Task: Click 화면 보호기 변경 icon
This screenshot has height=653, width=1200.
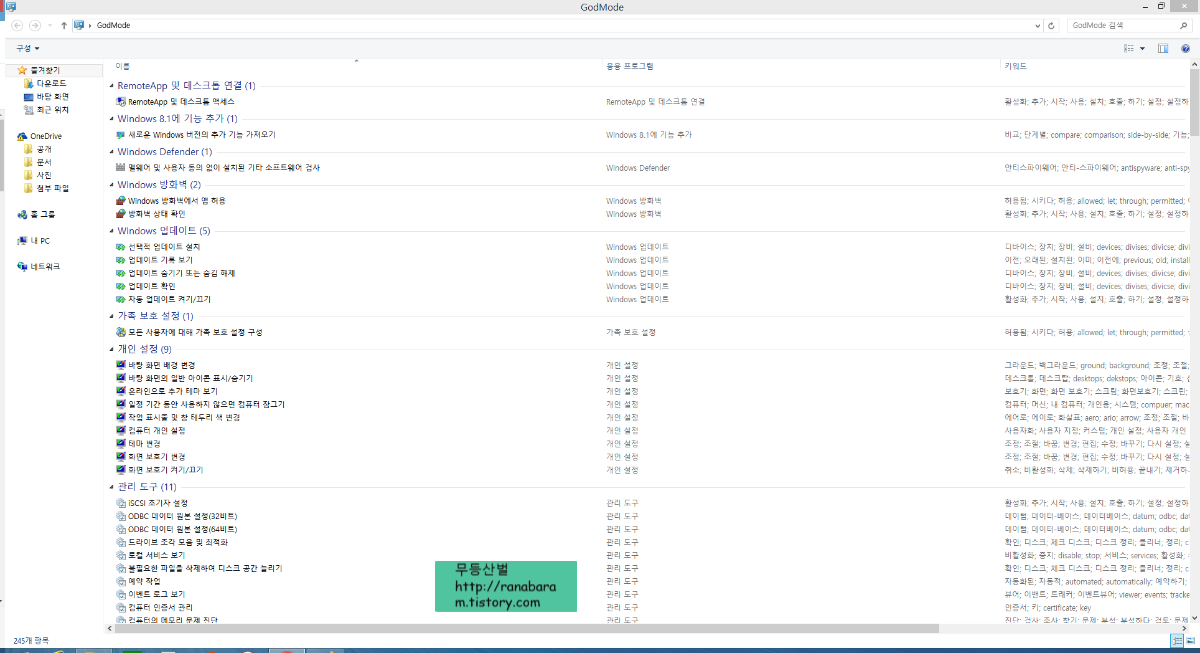Action: (121, 456)
